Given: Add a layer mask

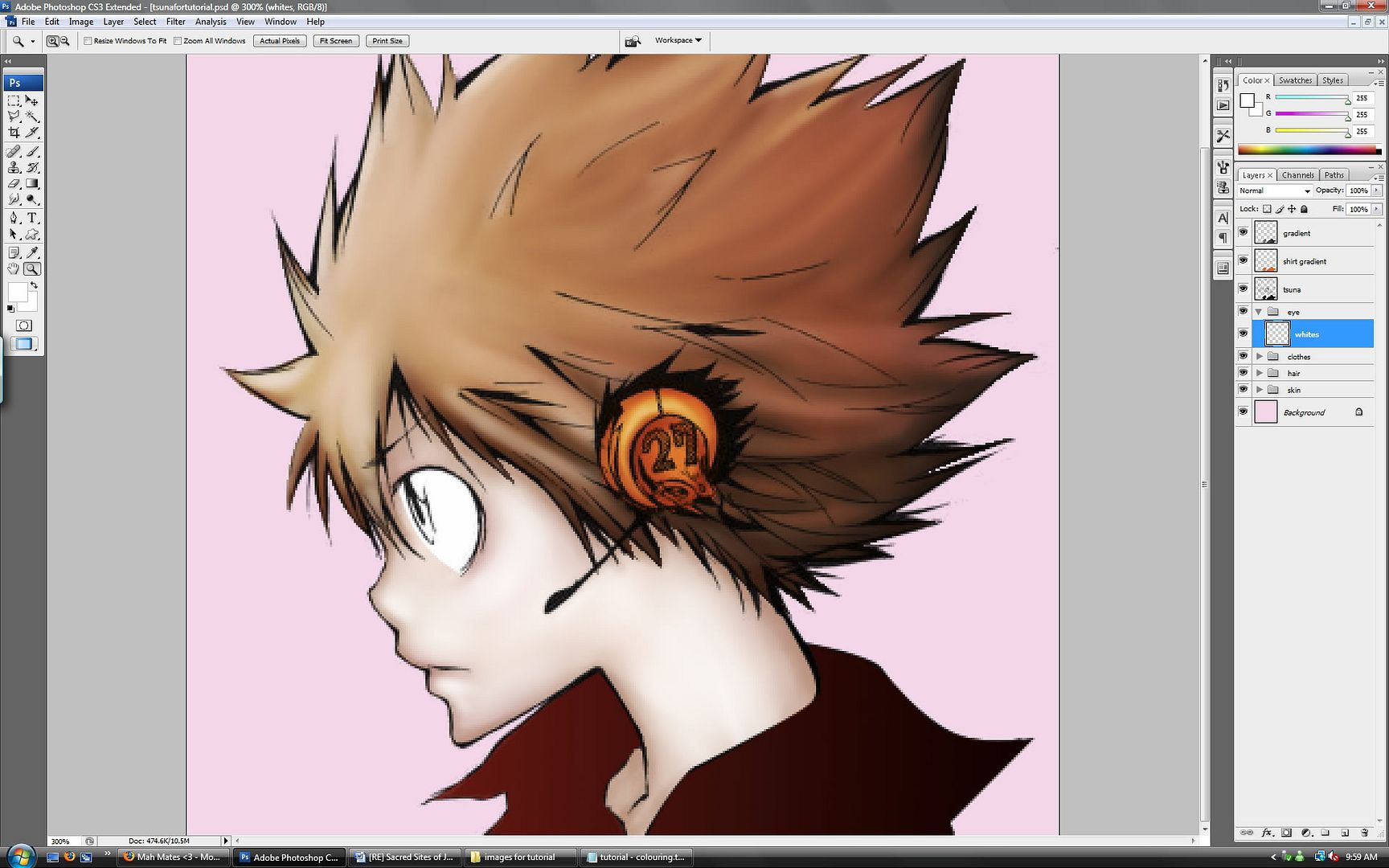Looking at the screenshot, I should click(x=1286, y=833).
